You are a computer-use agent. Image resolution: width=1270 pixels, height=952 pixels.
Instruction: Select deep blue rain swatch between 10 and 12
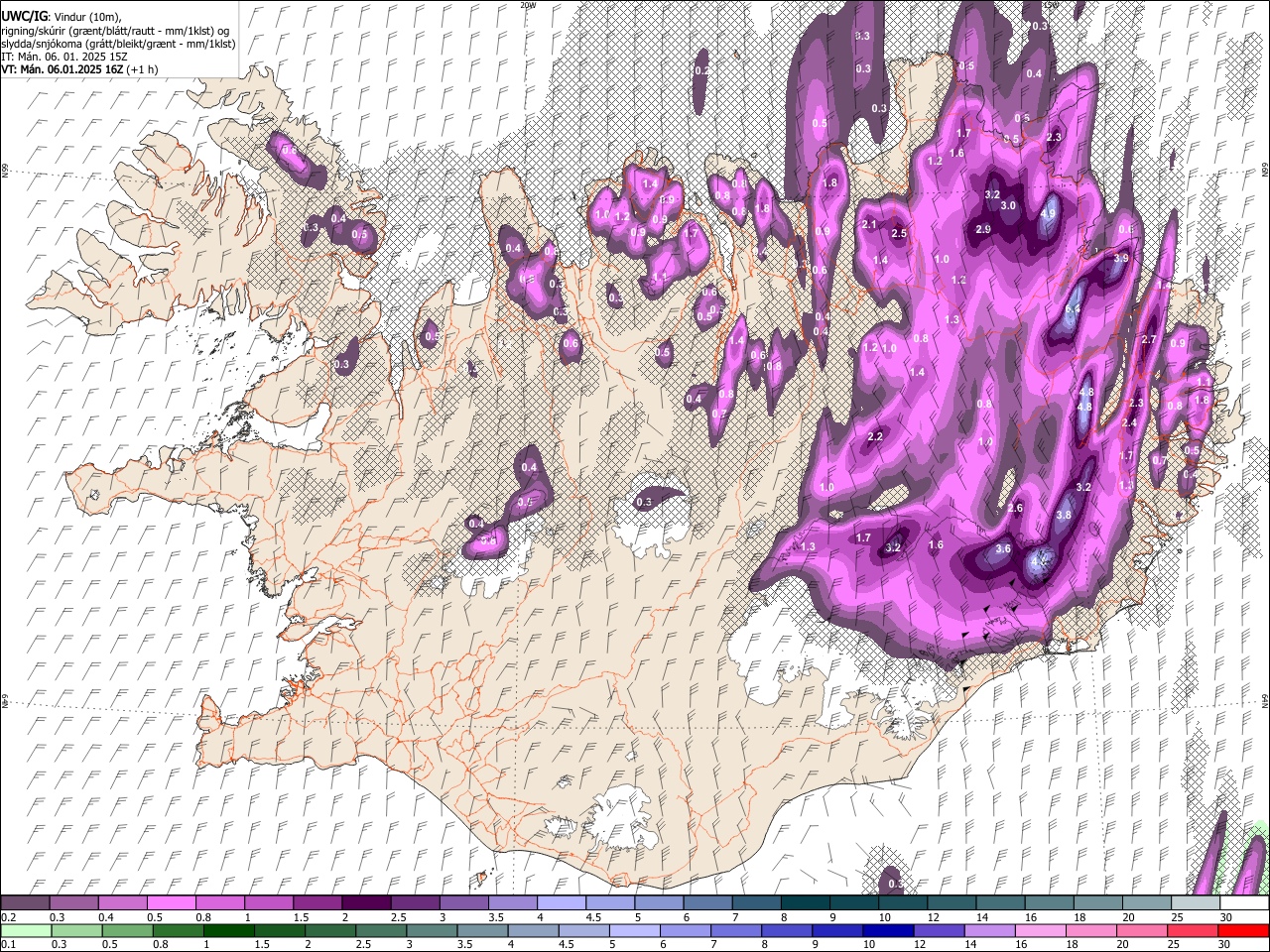point(888,930)
